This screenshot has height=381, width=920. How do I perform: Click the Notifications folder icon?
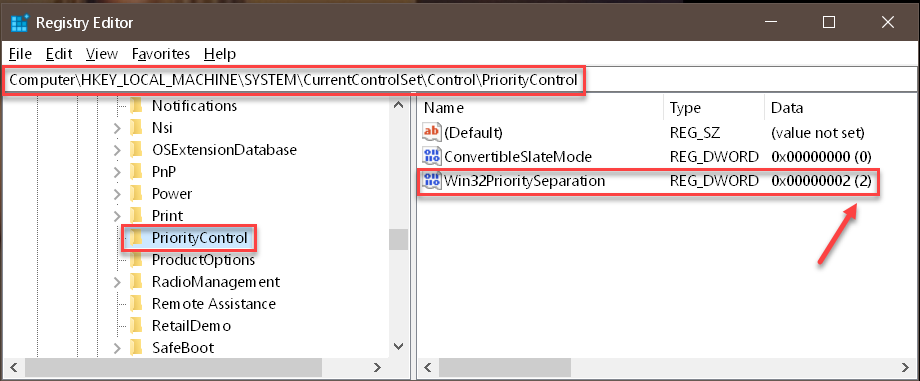[136, 106]
